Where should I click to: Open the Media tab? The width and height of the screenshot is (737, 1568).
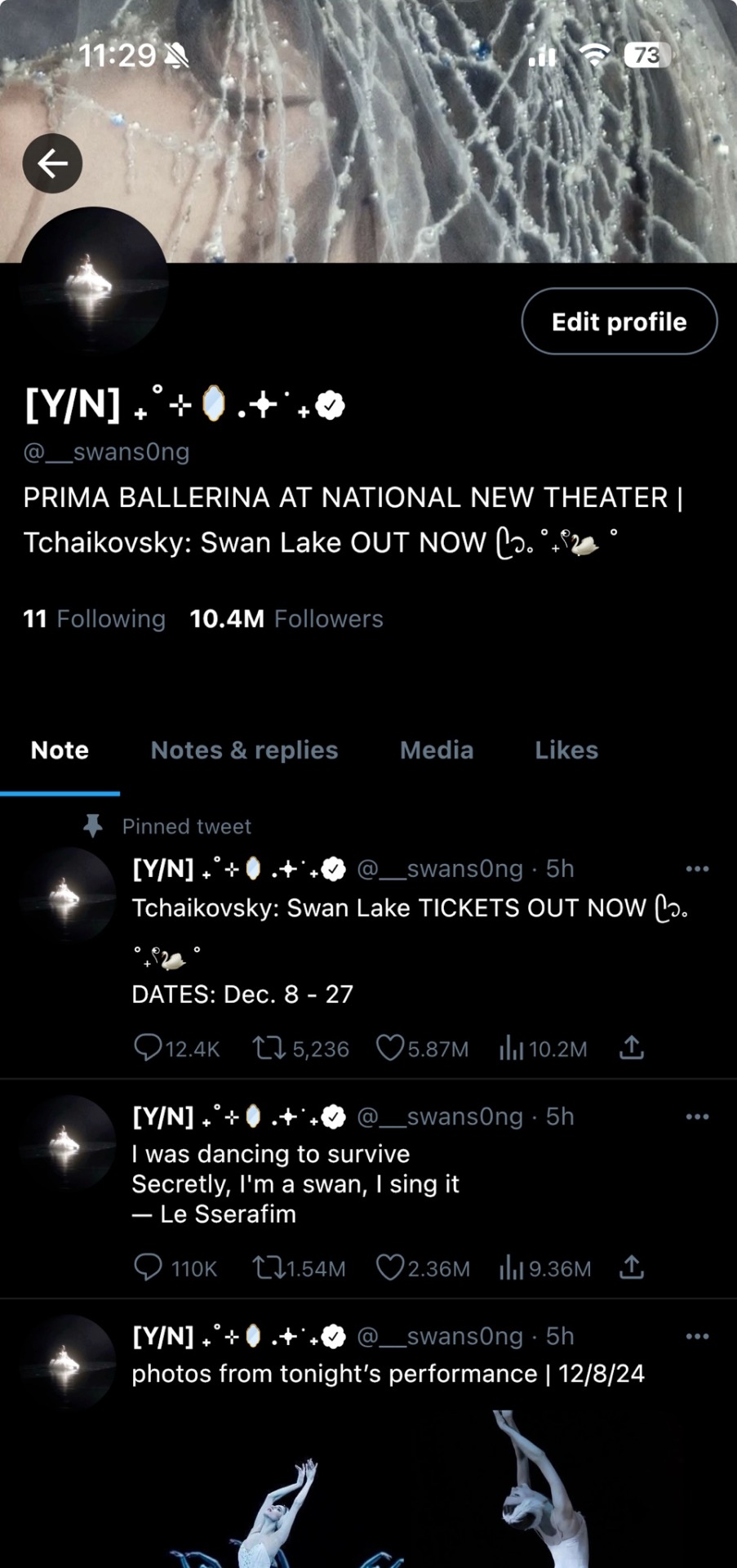click(x=437, y=750)
